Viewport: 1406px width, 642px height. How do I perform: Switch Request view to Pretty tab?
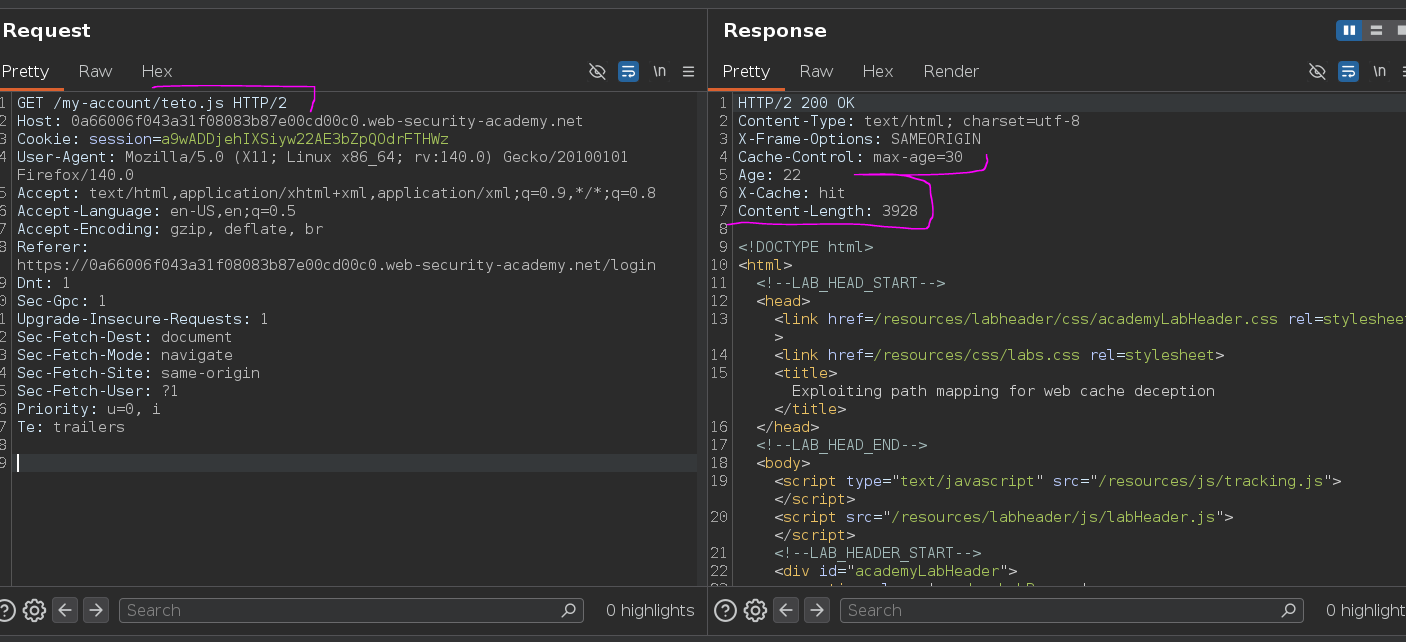pyautogui.click(x=25, y=71)
